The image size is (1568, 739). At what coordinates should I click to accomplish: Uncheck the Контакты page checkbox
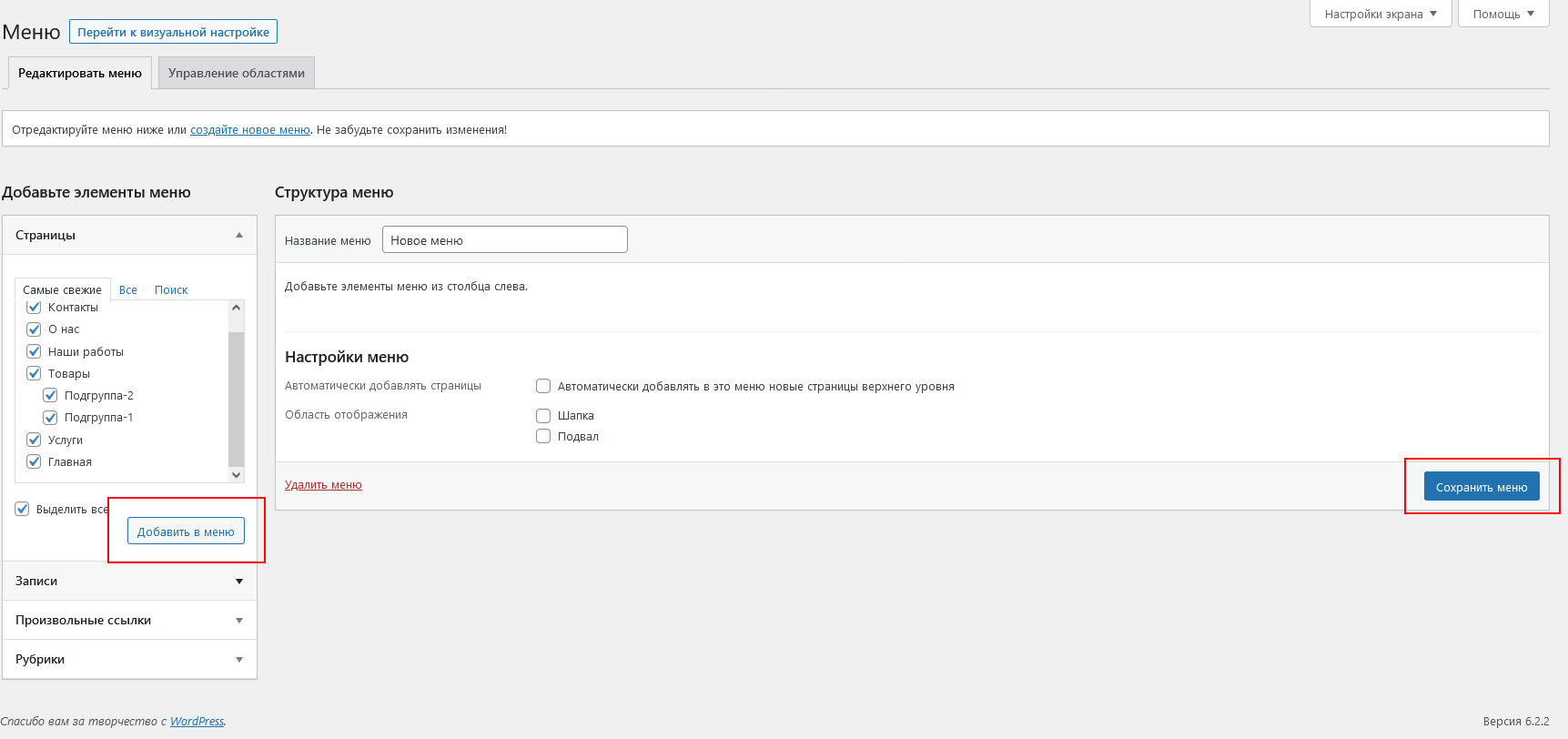pos(34,308)
